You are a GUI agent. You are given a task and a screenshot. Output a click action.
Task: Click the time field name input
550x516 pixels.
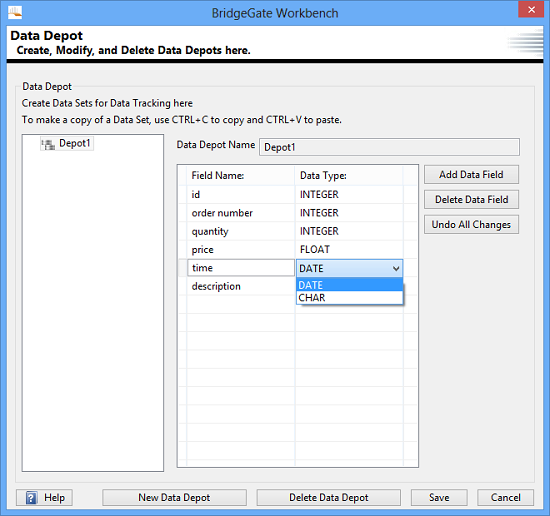(x=241, y=268)
